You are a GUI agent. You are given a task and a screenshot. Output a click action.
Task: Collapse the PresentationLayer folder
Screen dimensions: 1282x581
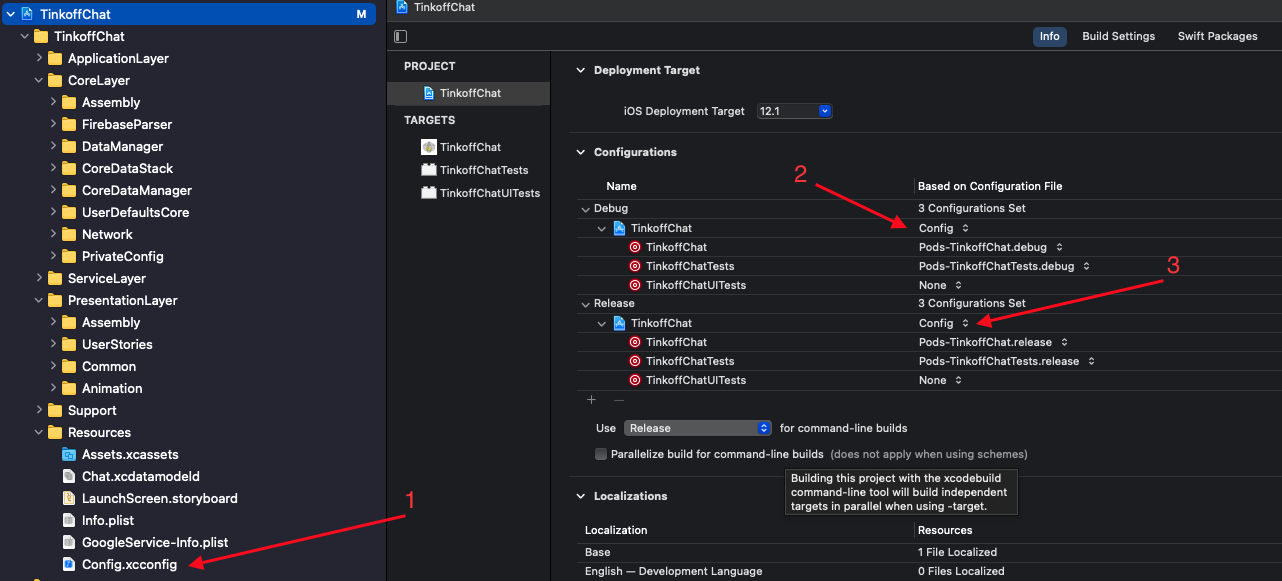[39, 300]
